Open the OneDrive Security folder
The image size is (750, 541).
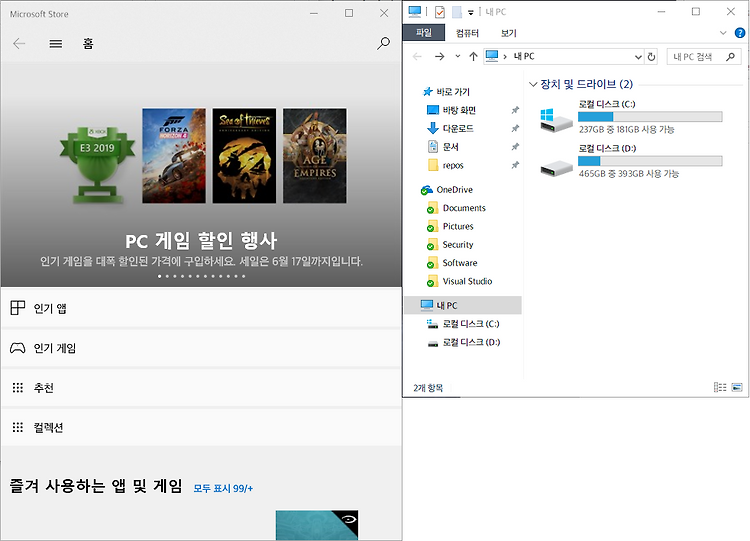tap(458, 244)
